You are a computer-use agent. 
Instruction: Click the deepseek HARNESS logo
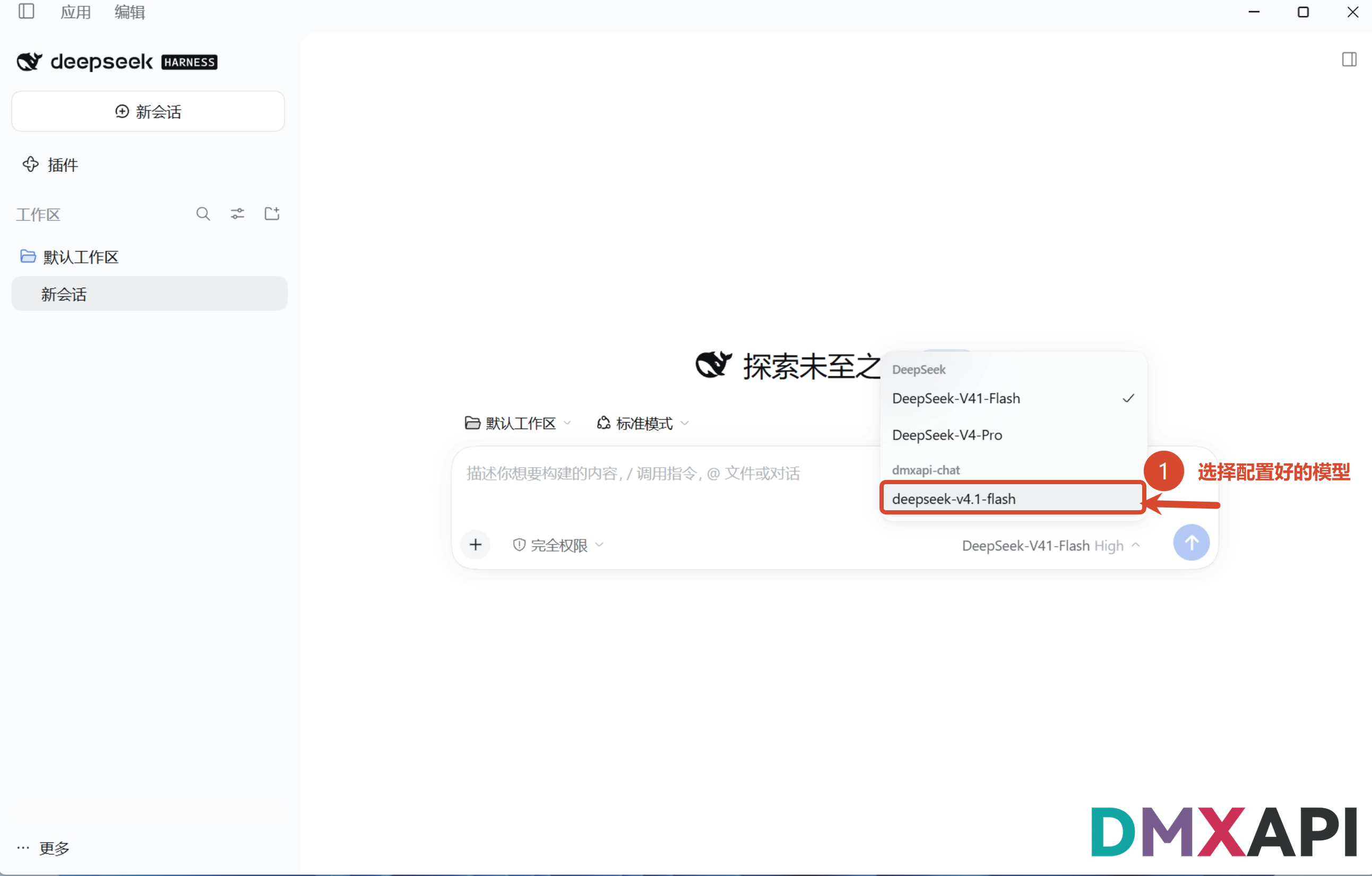click(x=117, y=62)
